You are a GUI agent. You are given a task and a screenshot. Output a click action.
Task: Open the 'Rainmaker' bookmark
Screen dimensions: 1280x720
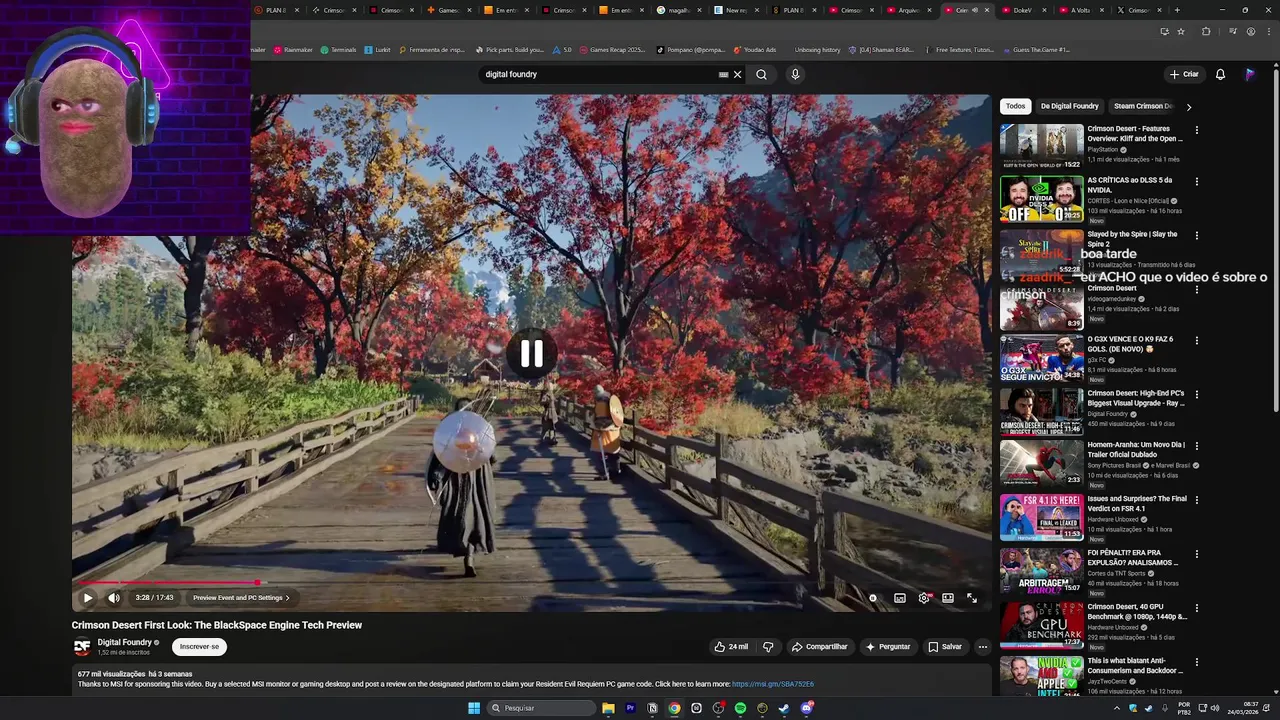(293, 49)
